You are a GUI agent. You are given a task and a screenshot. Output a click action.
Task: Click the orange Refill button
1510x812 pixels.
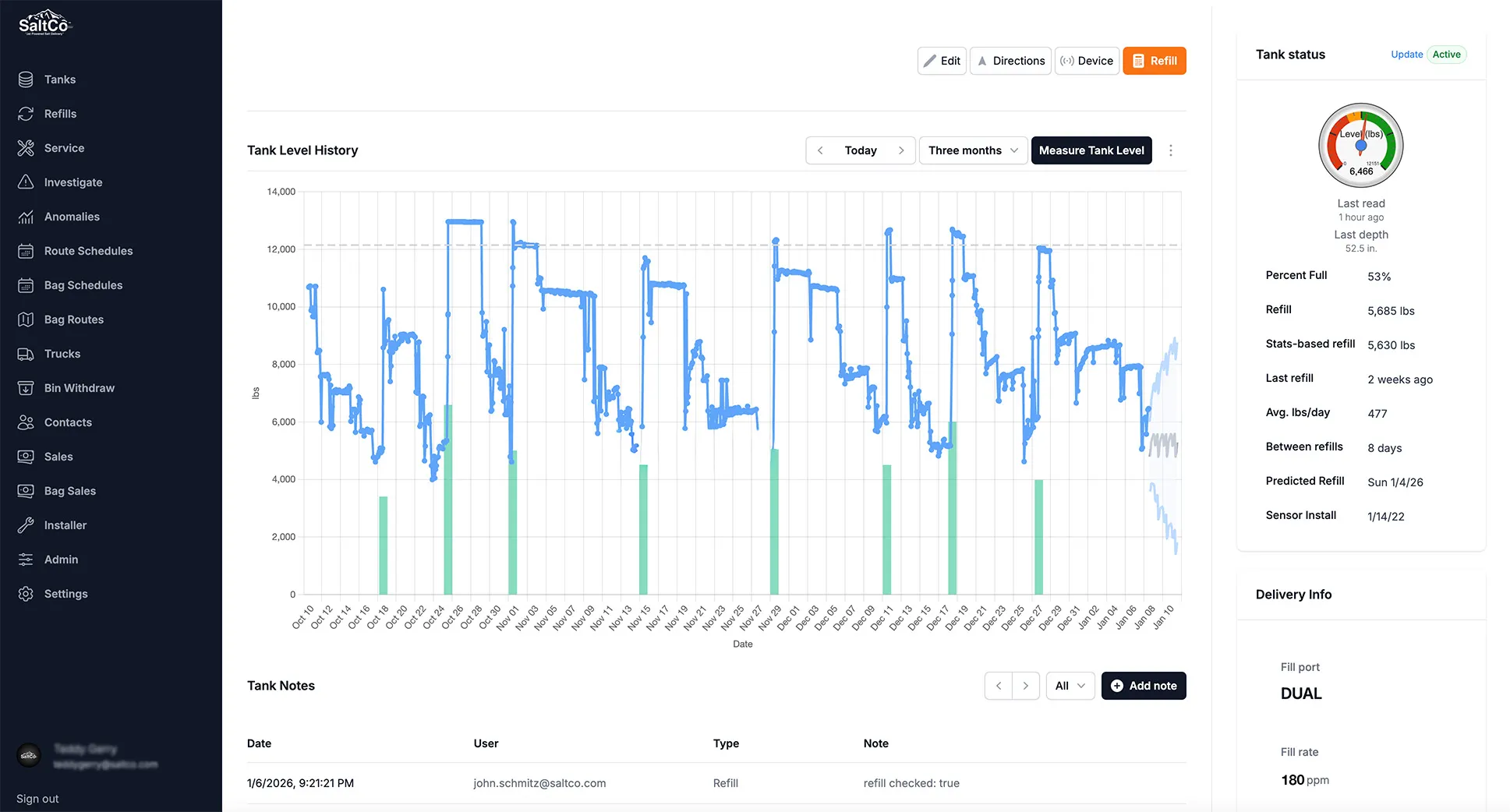[x=1155, y=60]
